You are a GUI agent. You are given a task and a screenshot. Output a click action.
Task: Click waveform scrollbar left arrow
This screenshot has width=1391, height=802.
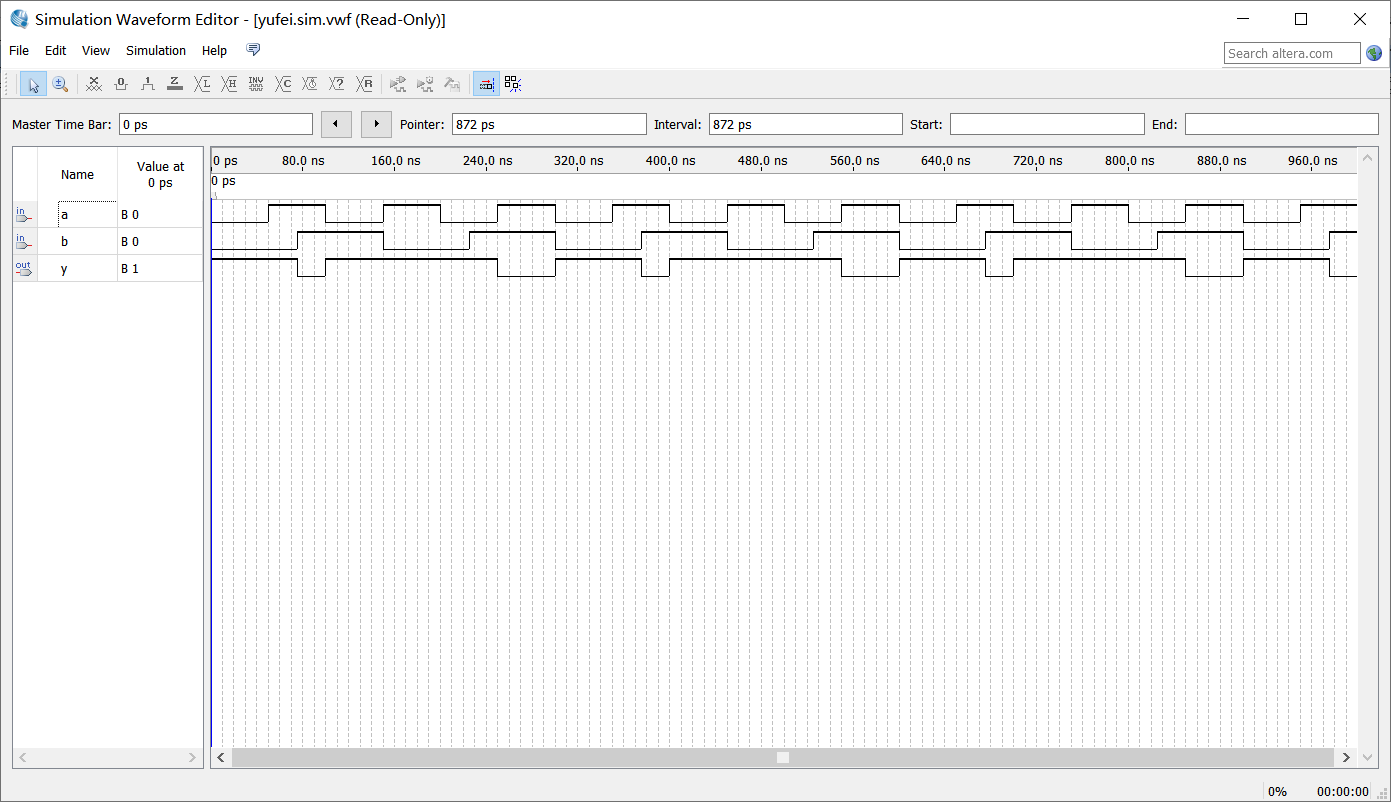pyautogui.click(x=222, y=758)
